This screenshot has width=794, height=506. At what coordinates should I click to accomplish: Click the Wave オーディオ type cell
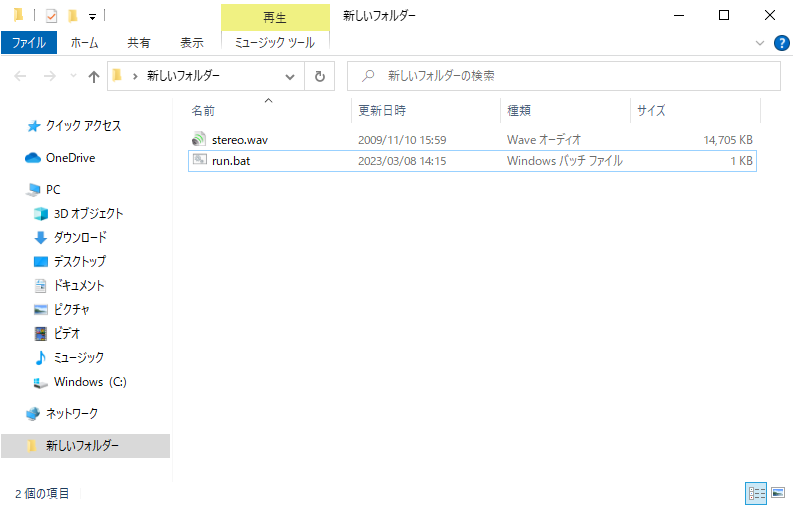point(544,140)
